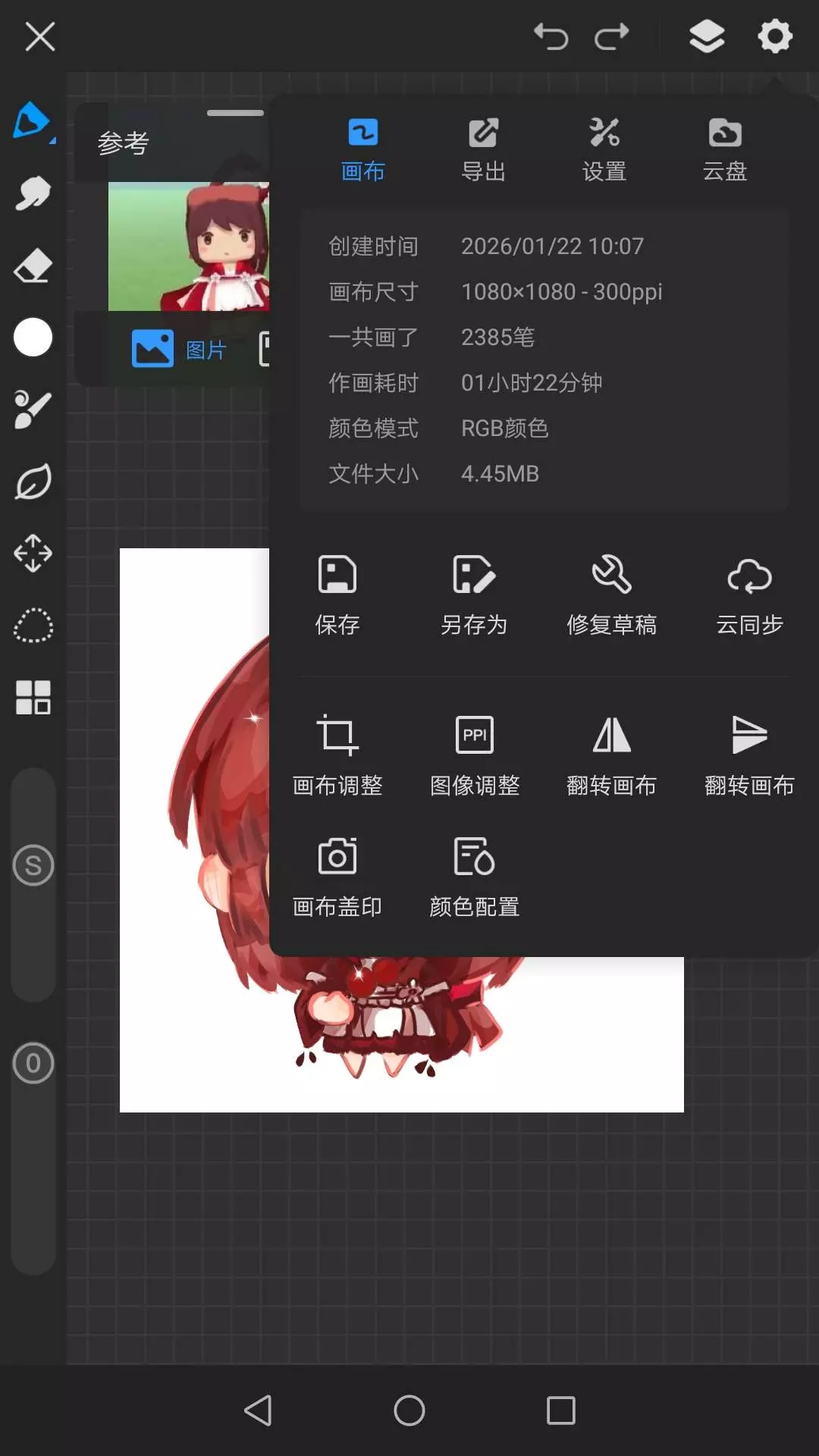Select the dotted lasso selection tool
The image size is (819, 1456).
click(33, 626)
